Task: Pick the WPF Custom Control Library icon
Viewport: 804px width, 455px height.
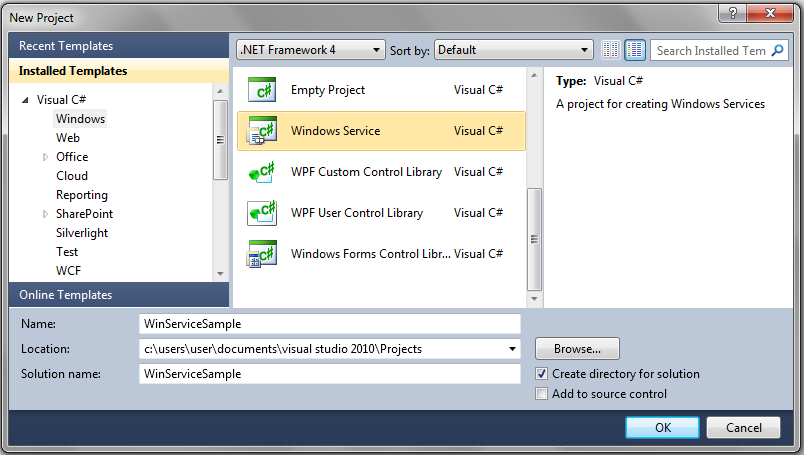Action: (262, 172)
